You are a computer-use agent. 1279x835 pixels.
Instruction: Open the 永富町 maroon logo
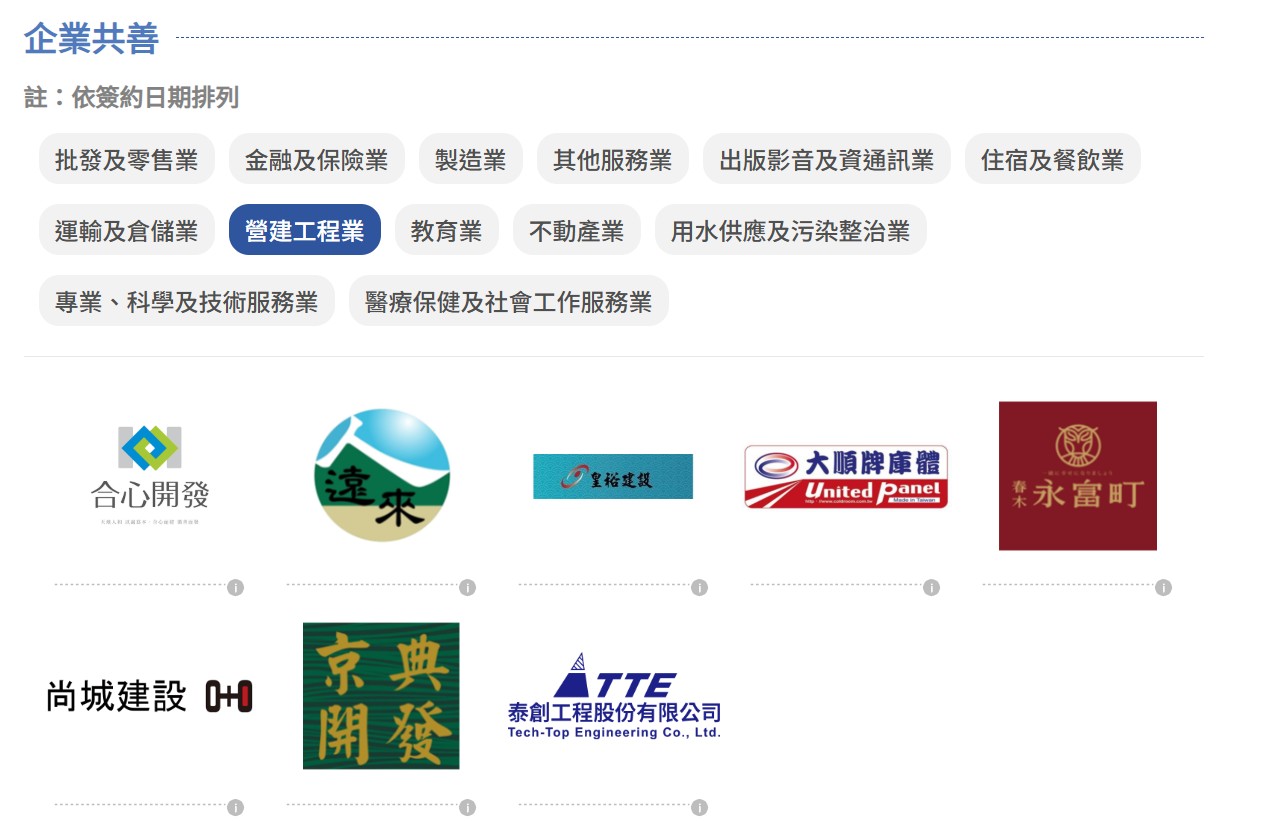click(1078, 476)
